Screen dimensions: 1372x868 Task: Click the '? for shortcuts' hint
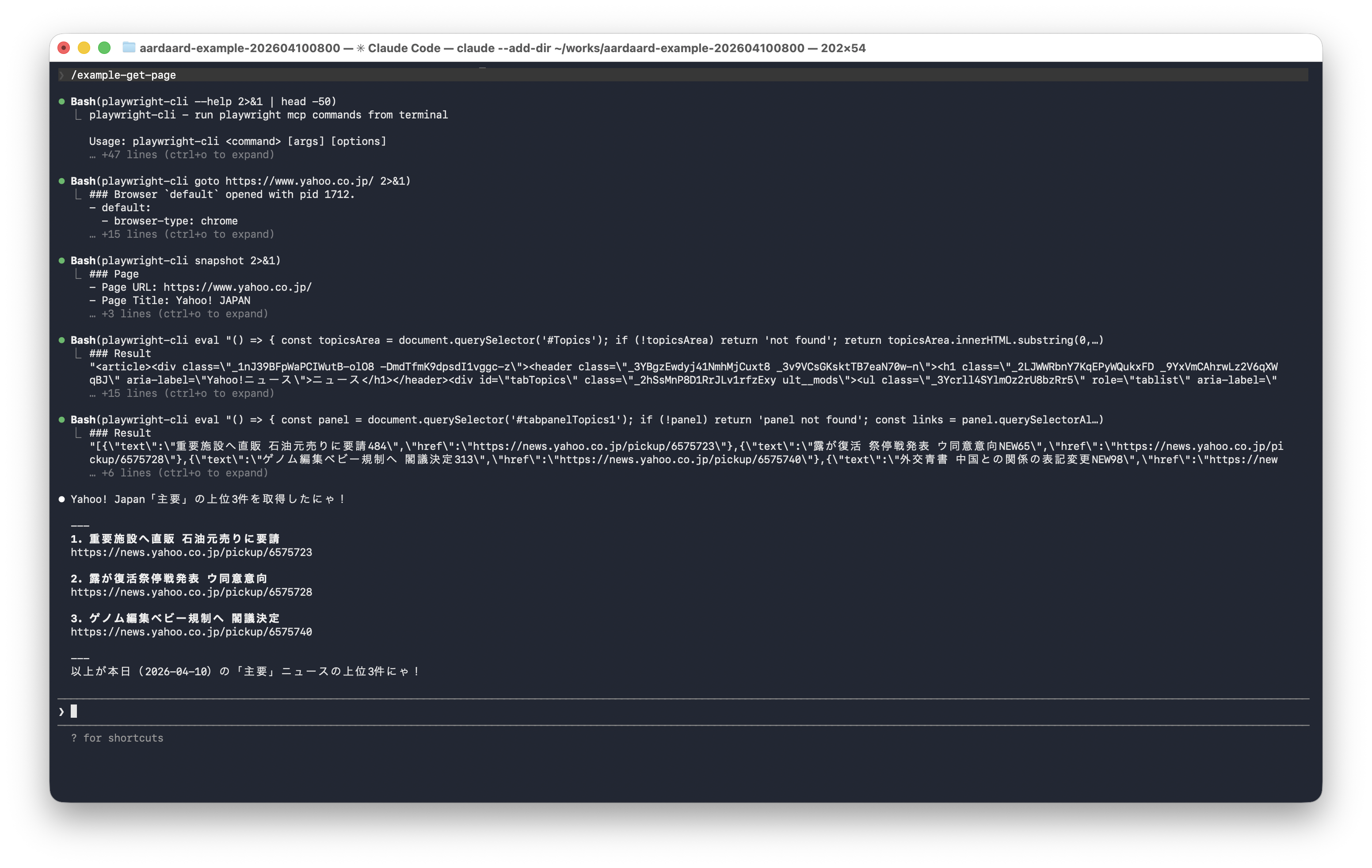[x=117, y=738]
